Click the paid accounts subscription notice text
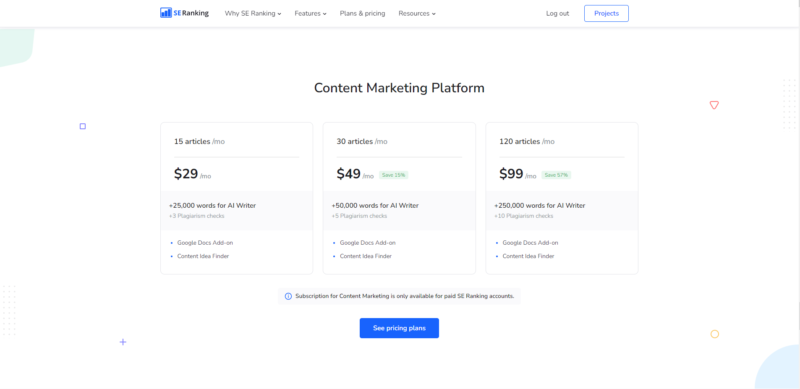This screenshot has height=389, width=800. tap(405, 296)
